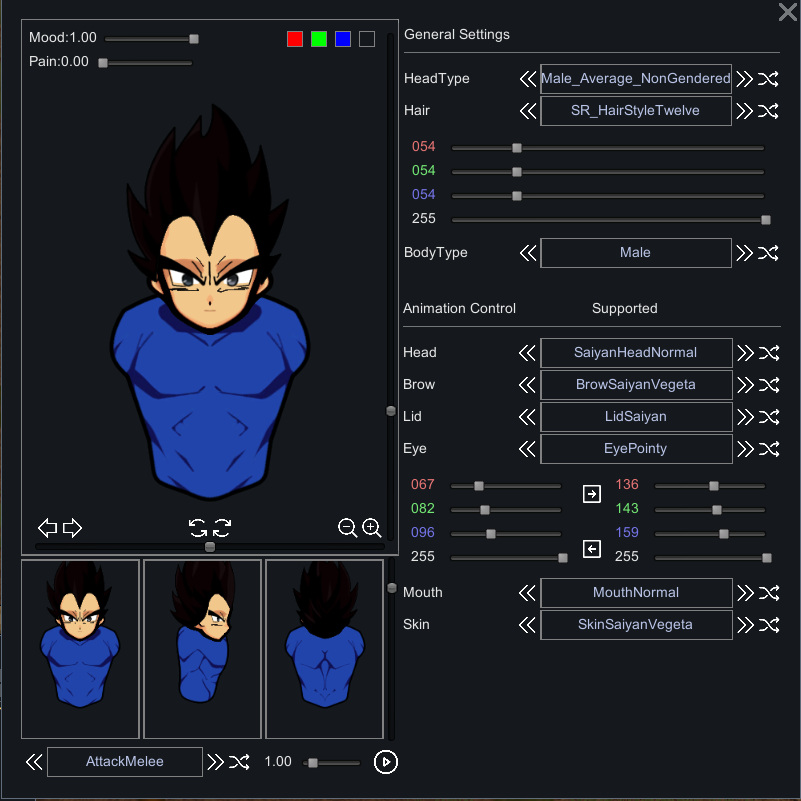Go to next BodyType
This screenshot has height=801, width=801.
(744, 253)
